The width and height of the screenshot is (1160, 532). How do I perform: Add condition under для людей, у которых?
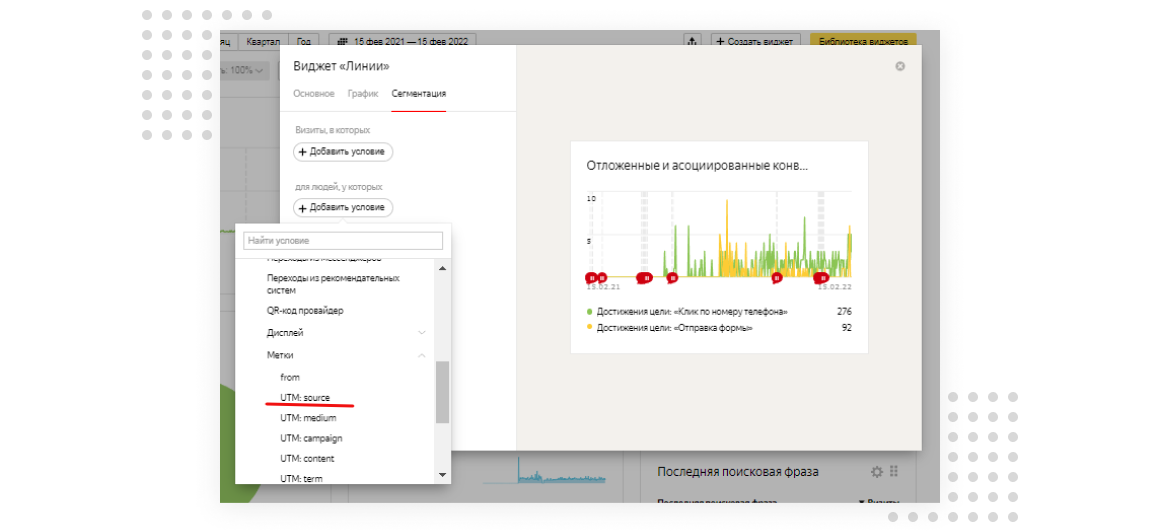(x=343, y=207)
